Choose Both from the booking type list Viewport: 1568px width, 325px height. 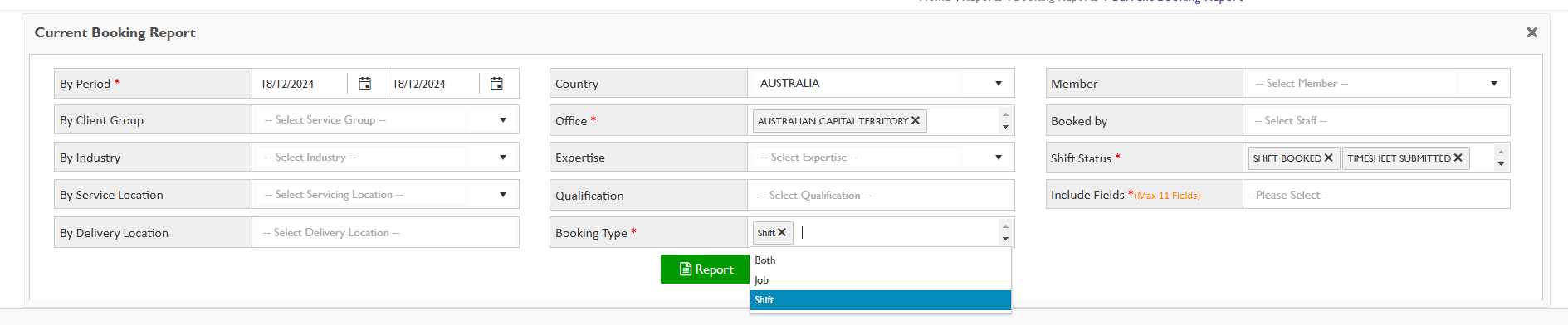tap(881, 260)
